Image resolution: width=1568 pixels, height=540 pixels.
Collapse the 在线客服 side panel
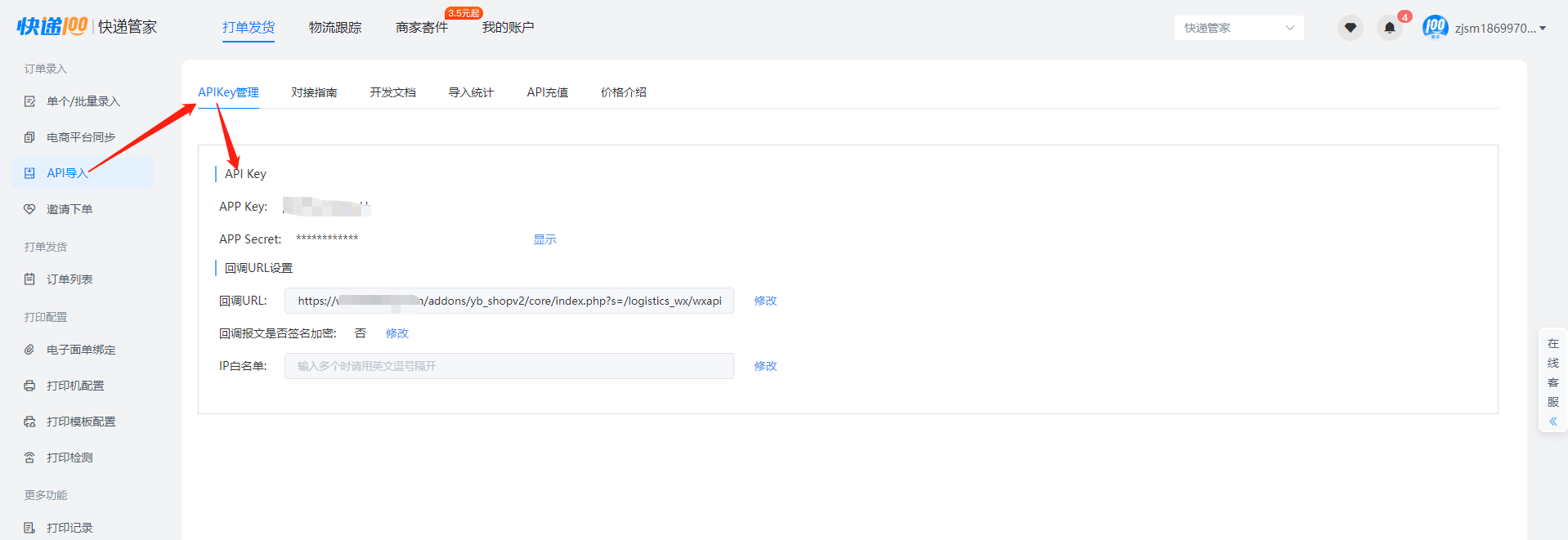tap(1552, 422)
